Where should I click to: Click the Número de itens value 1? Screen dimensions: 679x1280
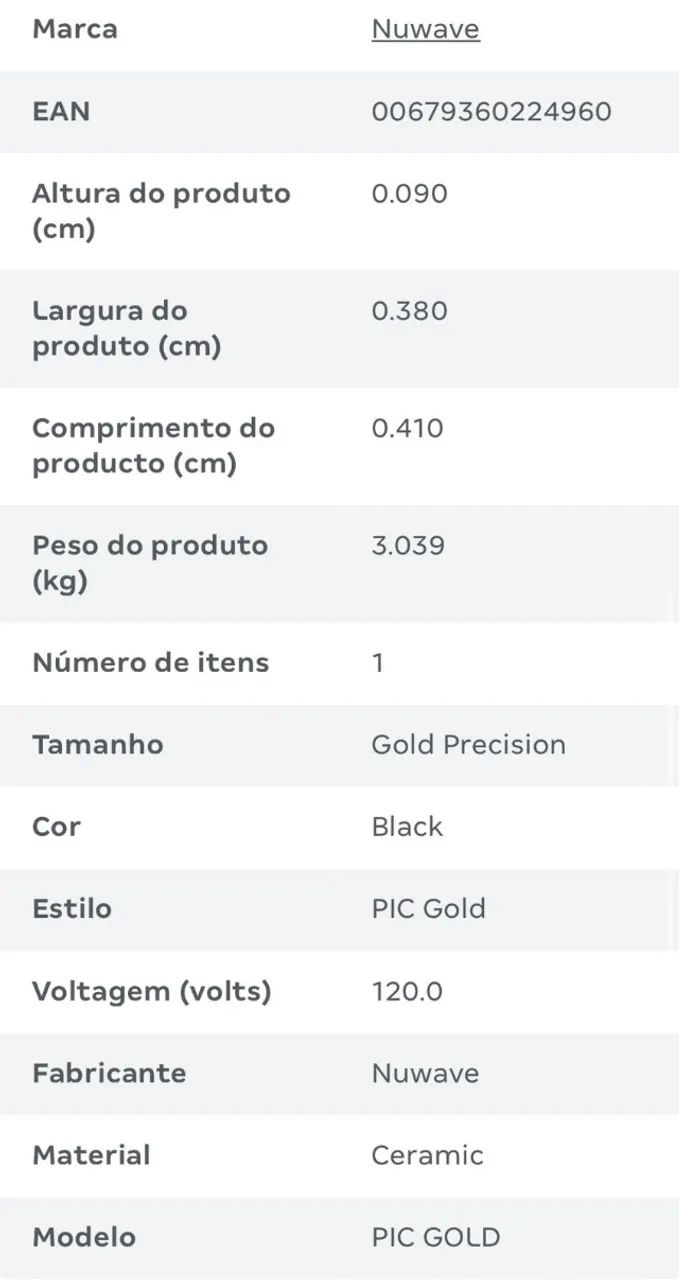[378, 662]
